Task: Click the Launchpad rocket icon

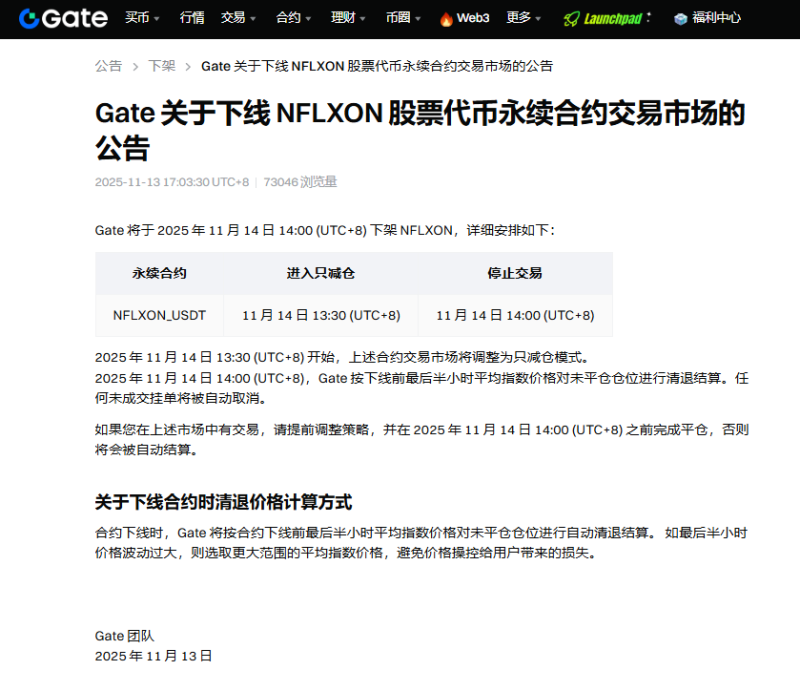Action: pos(571,19)
